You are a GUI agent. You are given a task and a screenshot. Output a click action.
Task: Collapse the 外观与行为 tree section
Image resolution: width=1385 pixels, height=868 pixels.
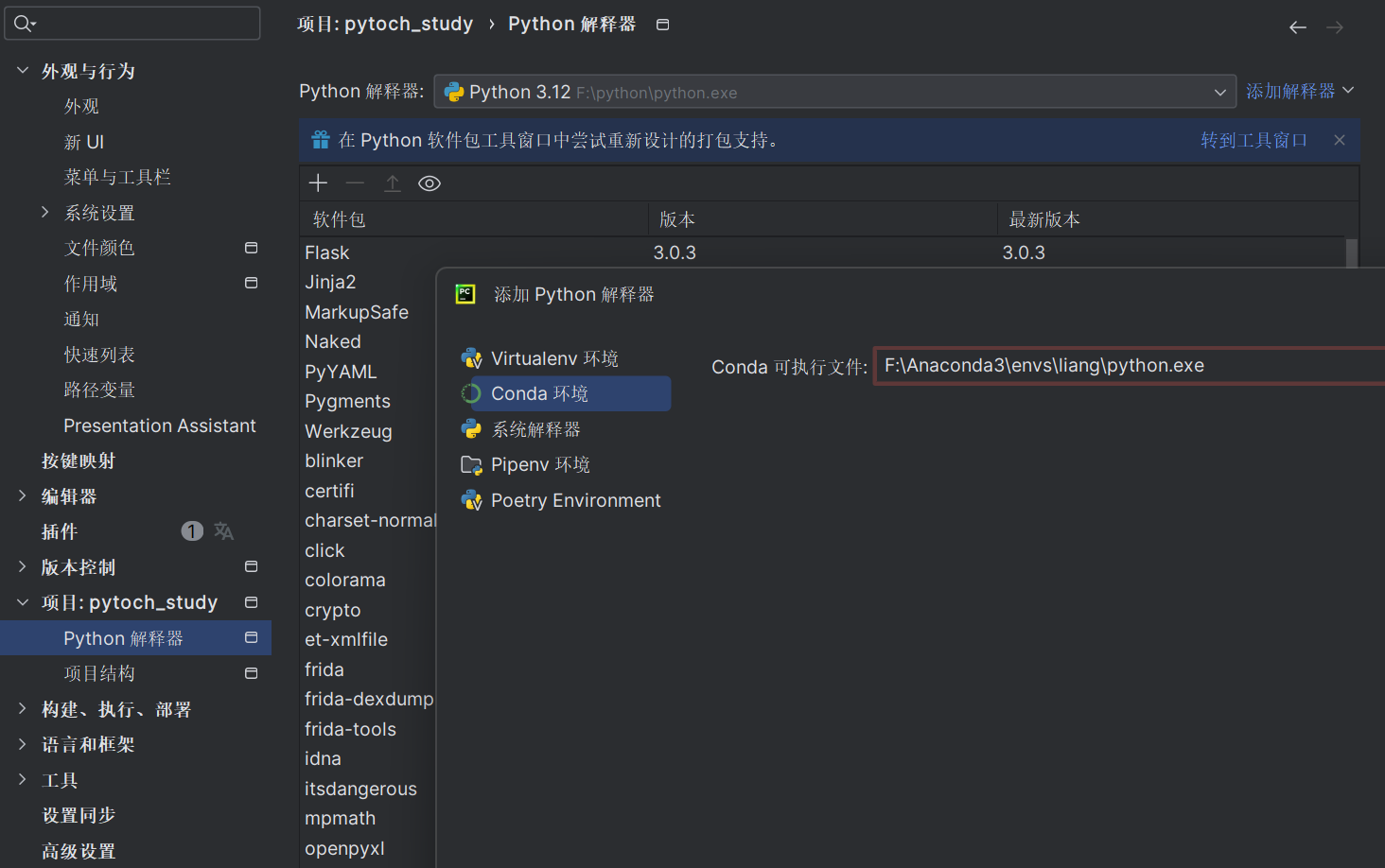[23, 70]
